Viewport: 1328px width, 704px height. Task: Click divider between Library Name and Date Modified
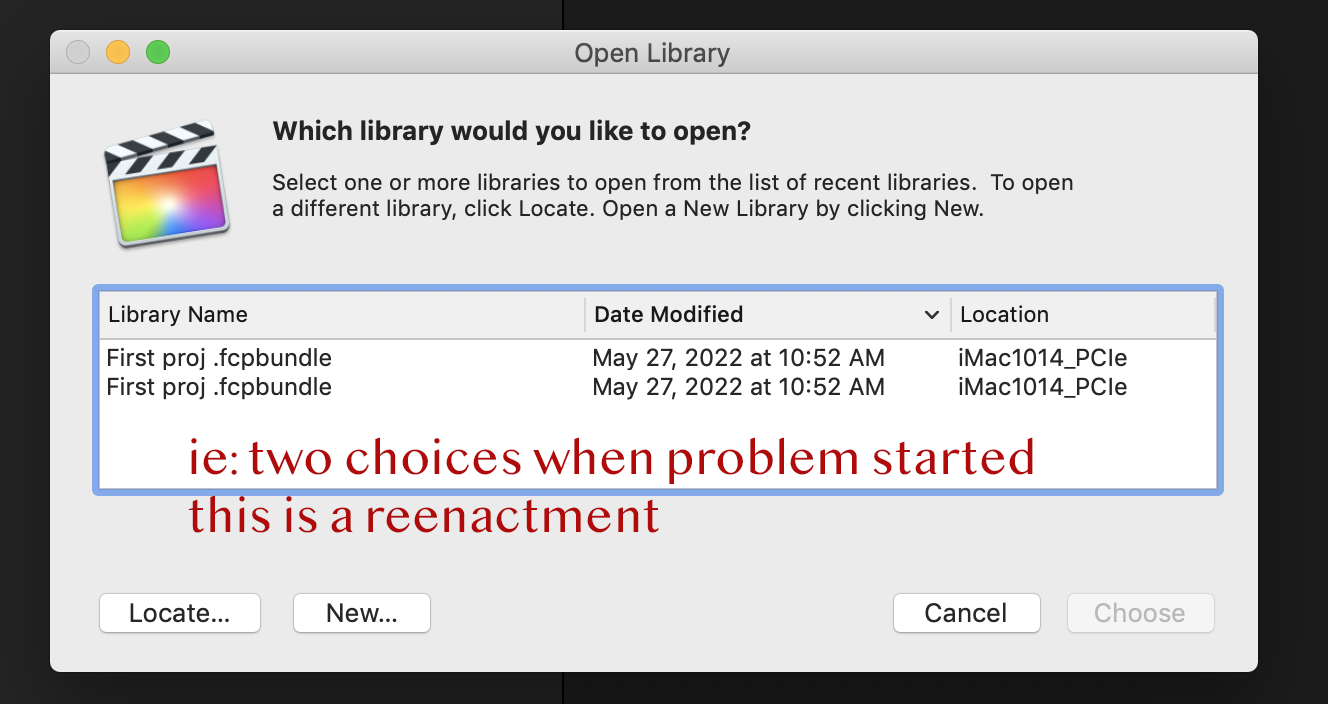(585, 315)
